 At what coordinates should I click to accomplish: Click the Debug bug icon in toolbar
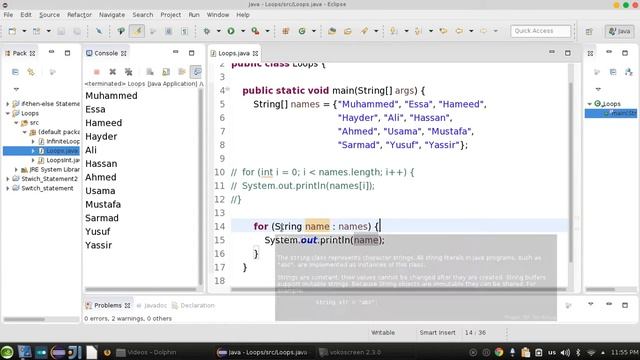pos(207,31)
